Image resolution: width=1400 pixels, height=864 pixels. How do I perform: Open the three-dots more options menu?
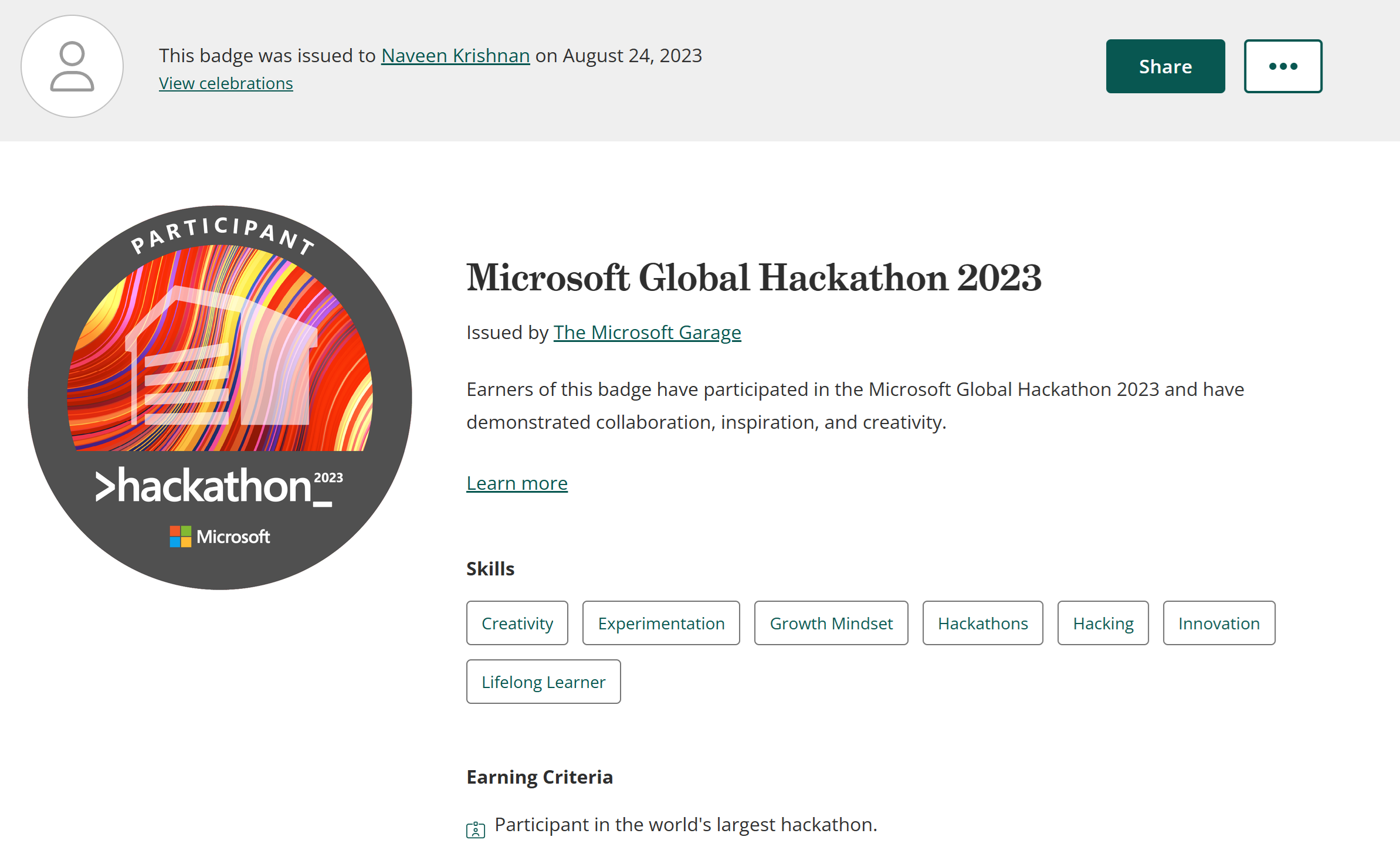[1283, 66]
